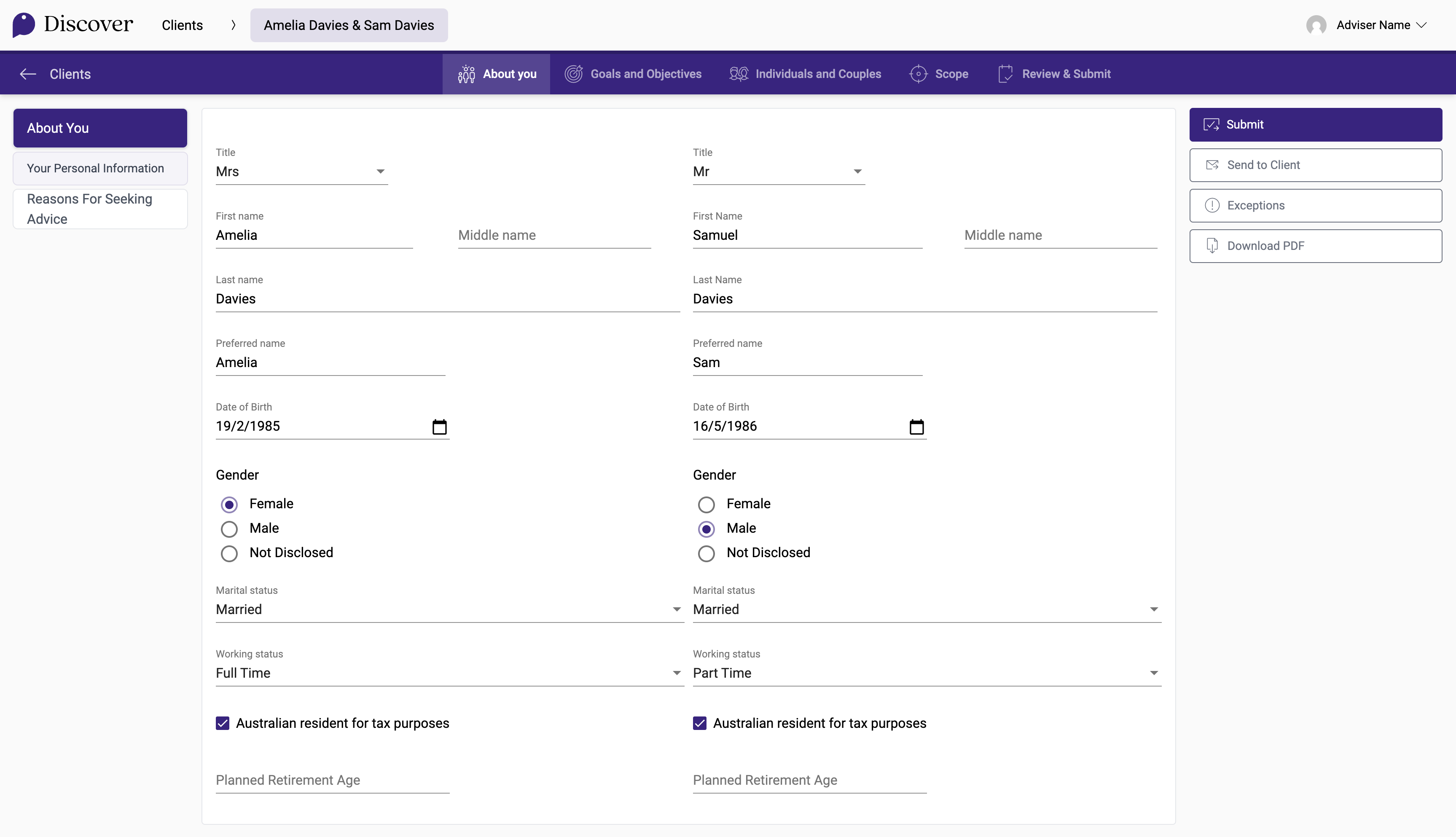Click Amelia's Planned Retirement Age field
Viewport: 1456px width, 837px height.
point(332,780)
